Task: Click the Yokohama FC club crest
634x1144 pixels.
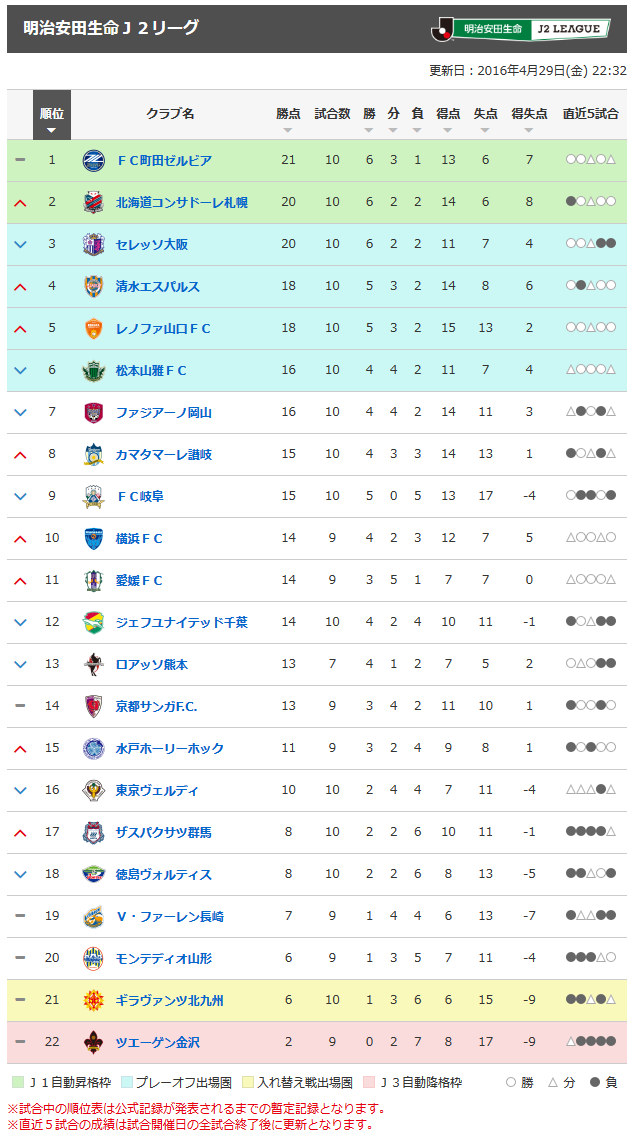Action: [x=93, y=538]
